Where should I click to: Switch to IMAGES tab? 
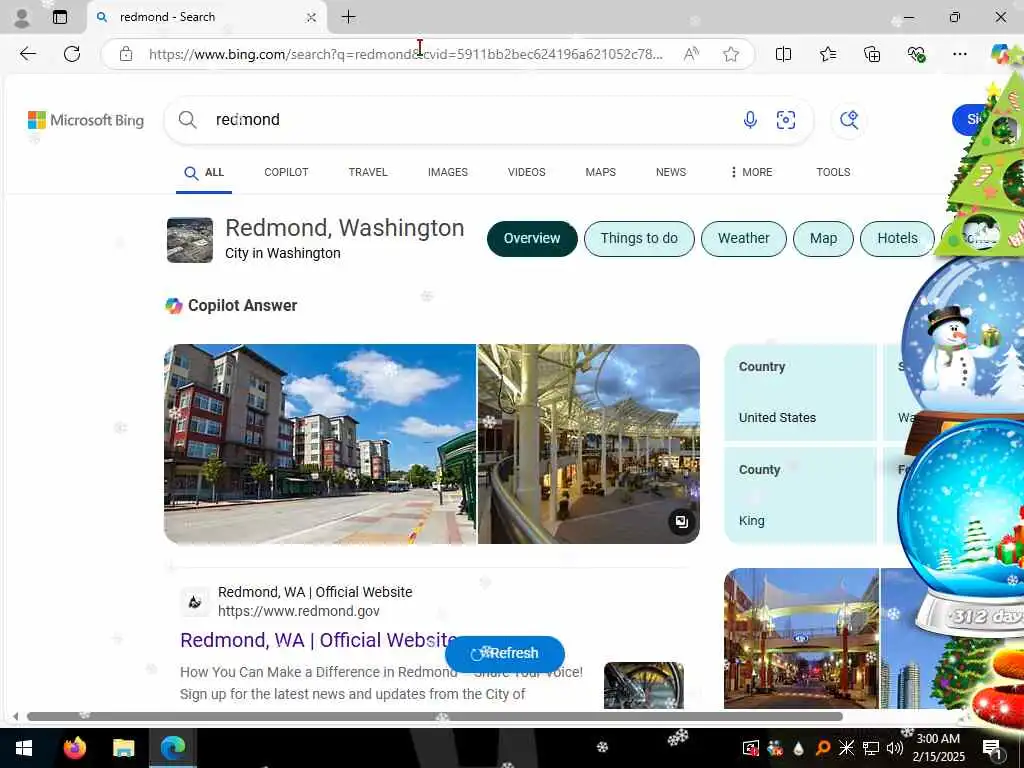[447, 172]
